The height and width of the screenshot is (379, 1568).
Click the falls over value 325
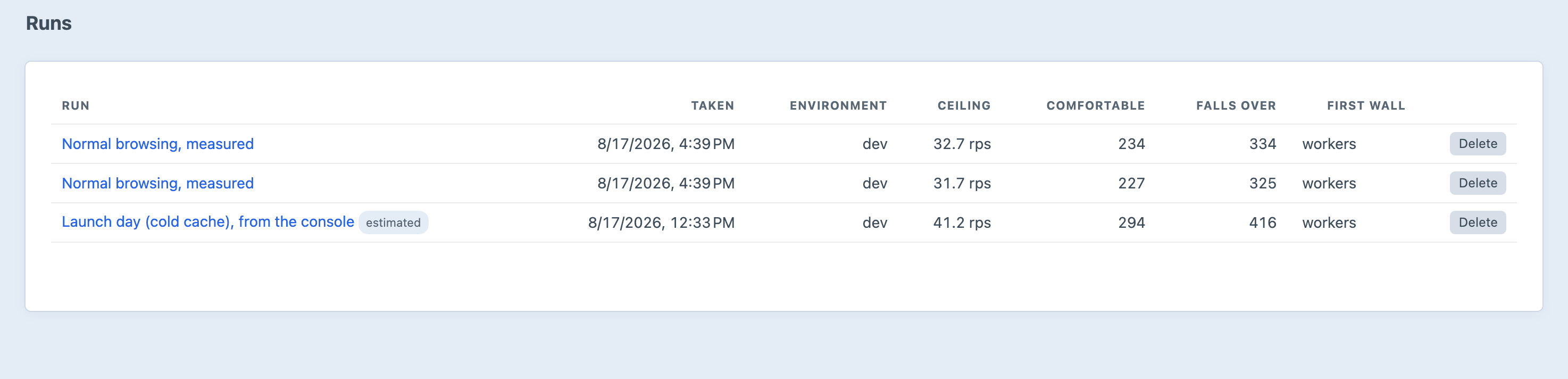click(x=1263, y=184)
